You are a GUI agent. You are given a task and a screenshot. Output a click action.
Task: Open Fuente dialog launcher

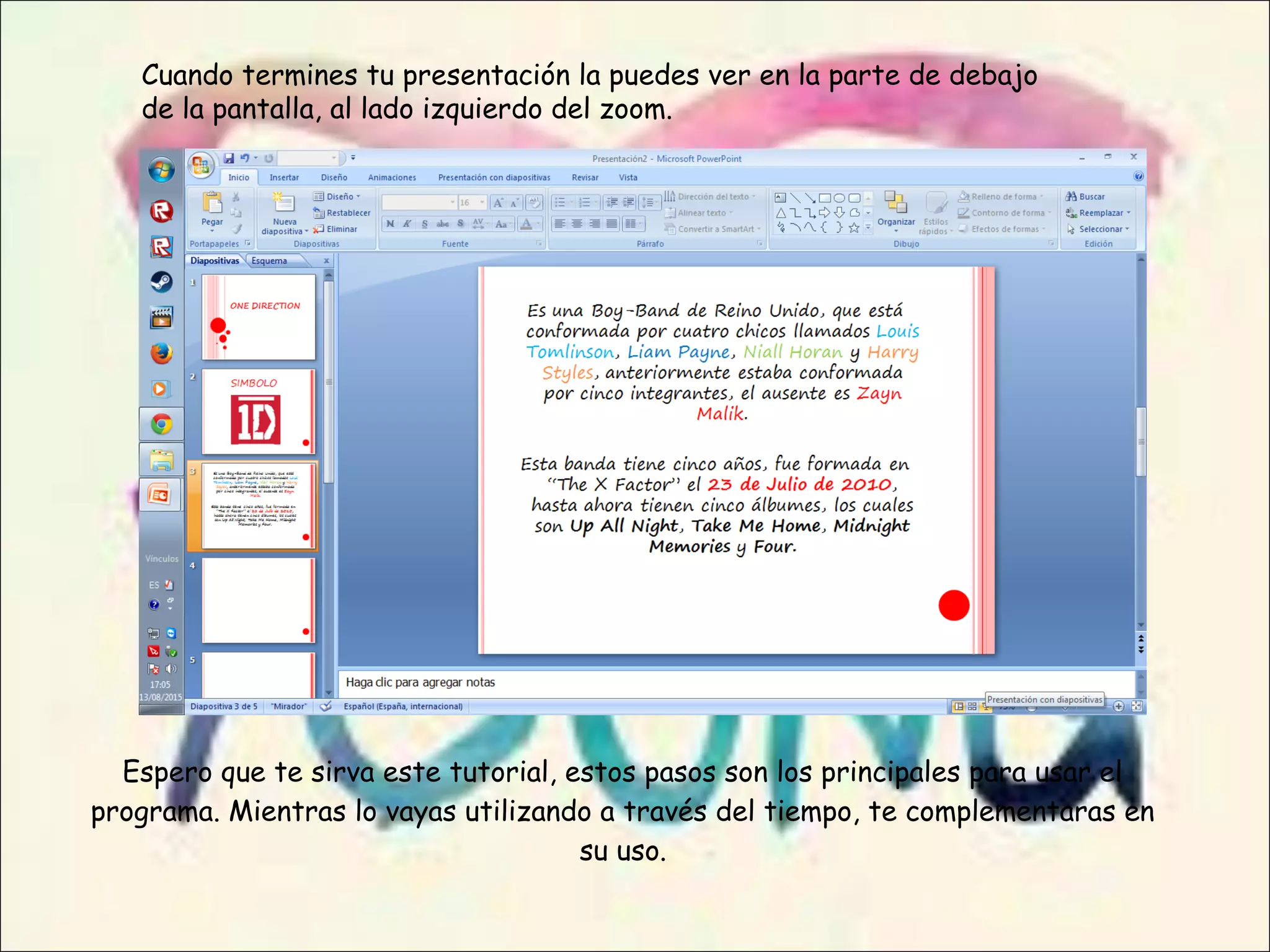(538, 244)
